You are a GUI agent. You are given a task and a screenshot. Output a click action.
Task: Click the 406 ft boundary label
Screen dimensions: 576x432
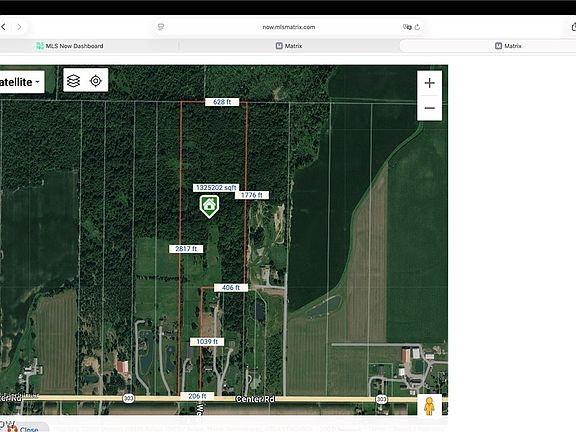point(231,288)
